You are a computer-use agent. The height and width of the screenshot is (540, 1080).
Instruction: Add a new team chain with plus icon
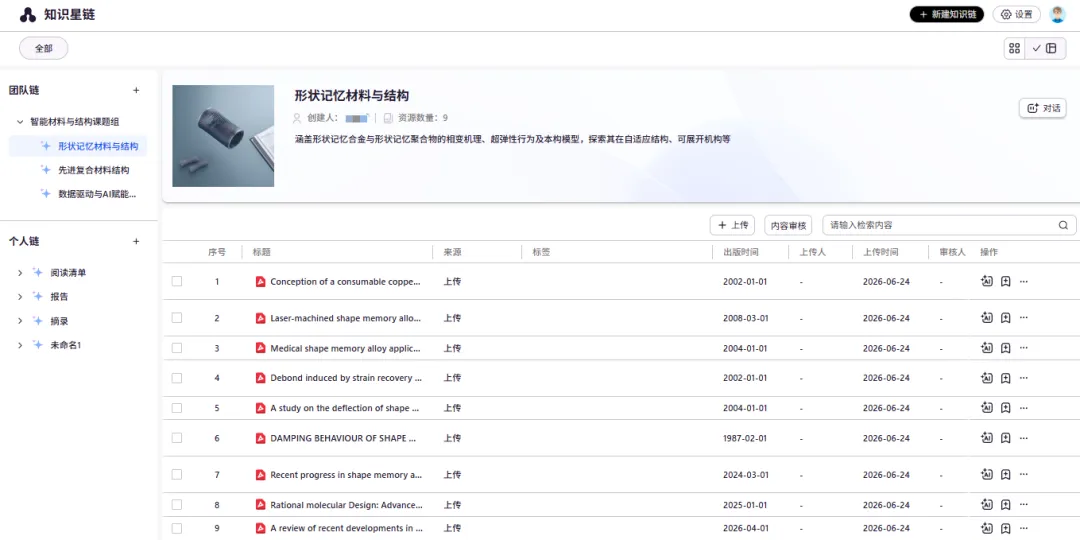pos(136,90)
